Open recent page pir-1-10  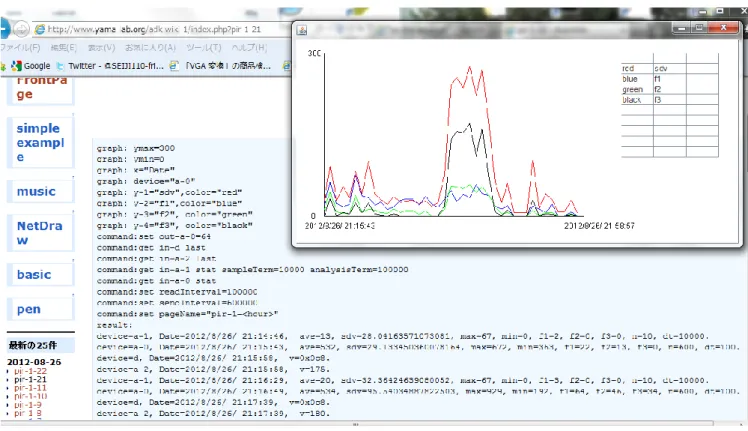pos(31,396)
